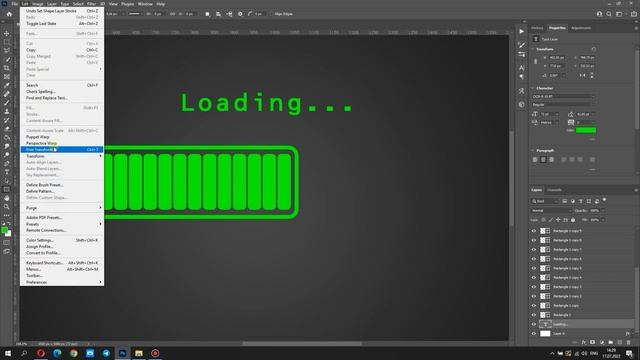The image size is (640, 360).
Task: Select the Zoom tool
Action: pyautogui.click(x=7, y=207)
